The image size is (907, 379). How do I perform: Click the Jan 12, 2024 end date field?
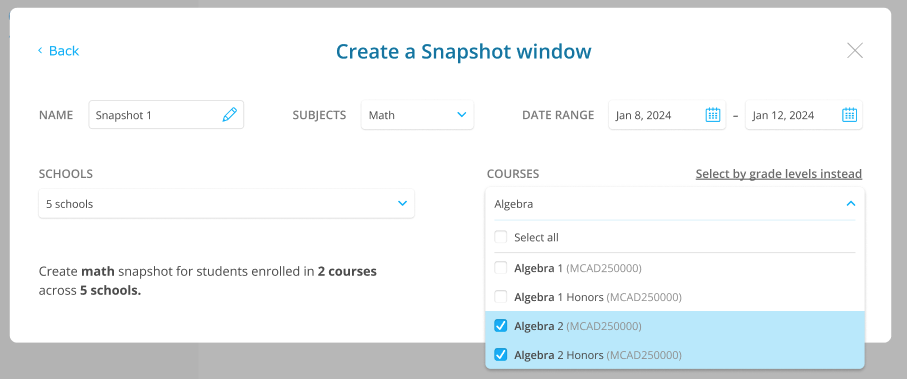tap(803, 115)
